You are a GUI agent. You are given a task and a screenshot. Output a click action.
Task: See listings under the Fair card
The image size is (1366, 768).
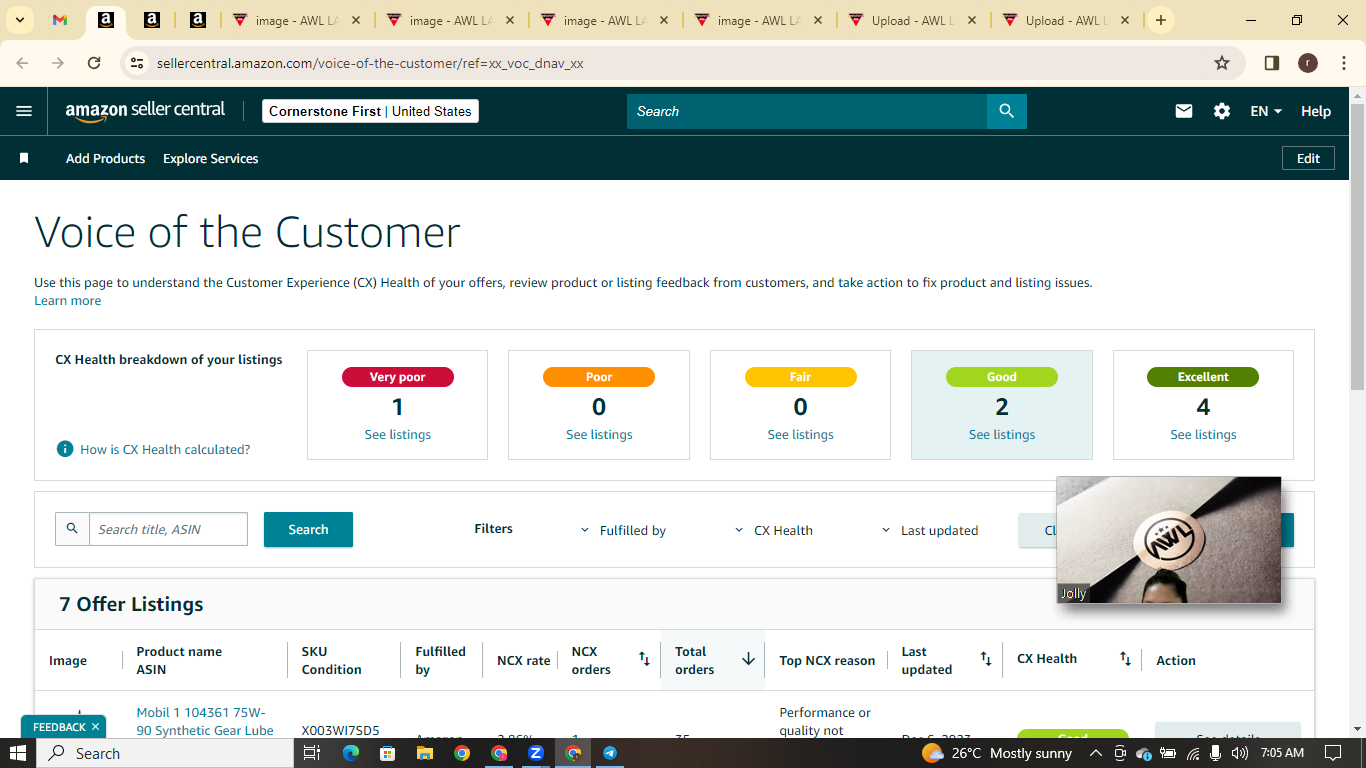tap(800, 435)
